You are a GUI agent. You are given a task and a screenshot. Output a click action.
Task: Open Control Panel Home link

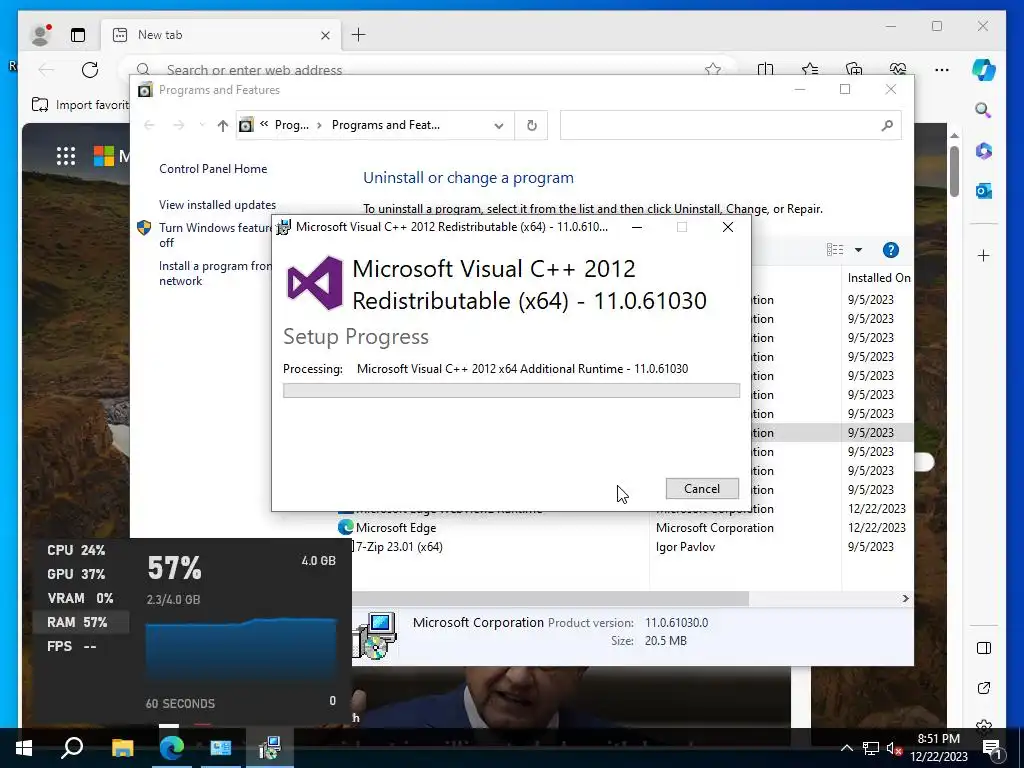point(213,168)
